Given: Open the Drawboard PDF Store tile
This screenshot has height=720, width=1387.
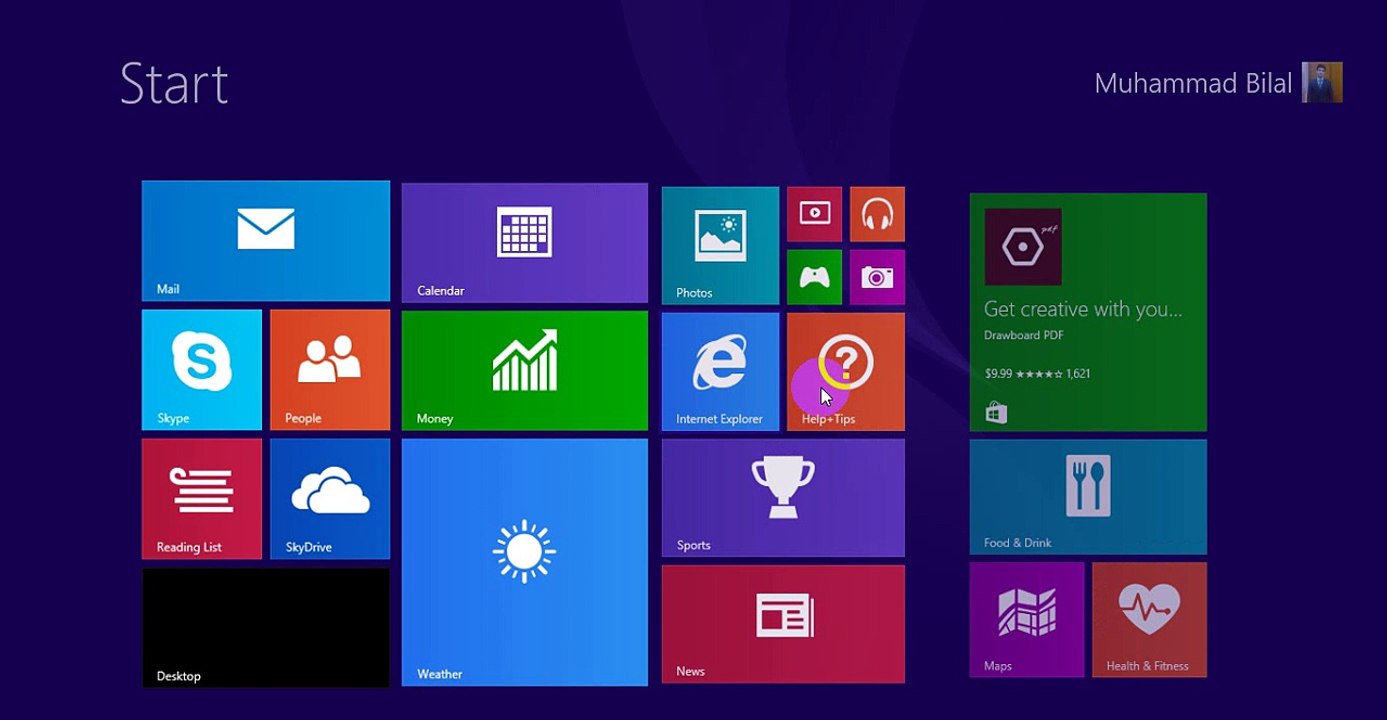Looking at the screenshot, I should pyautogui.click(x=1088, y=312).
